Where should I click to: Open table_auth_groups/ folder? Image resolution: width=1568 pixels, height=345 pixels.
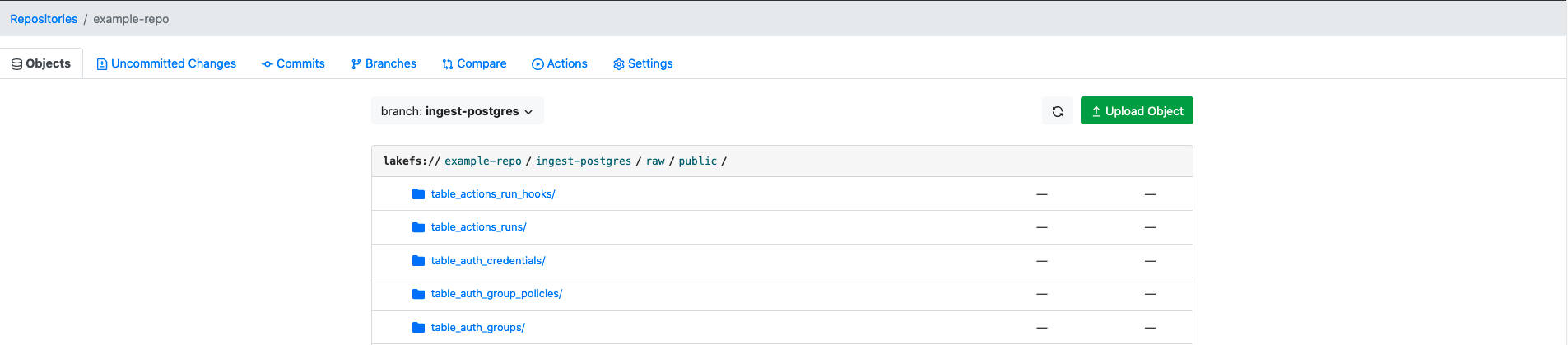[478, 328]
